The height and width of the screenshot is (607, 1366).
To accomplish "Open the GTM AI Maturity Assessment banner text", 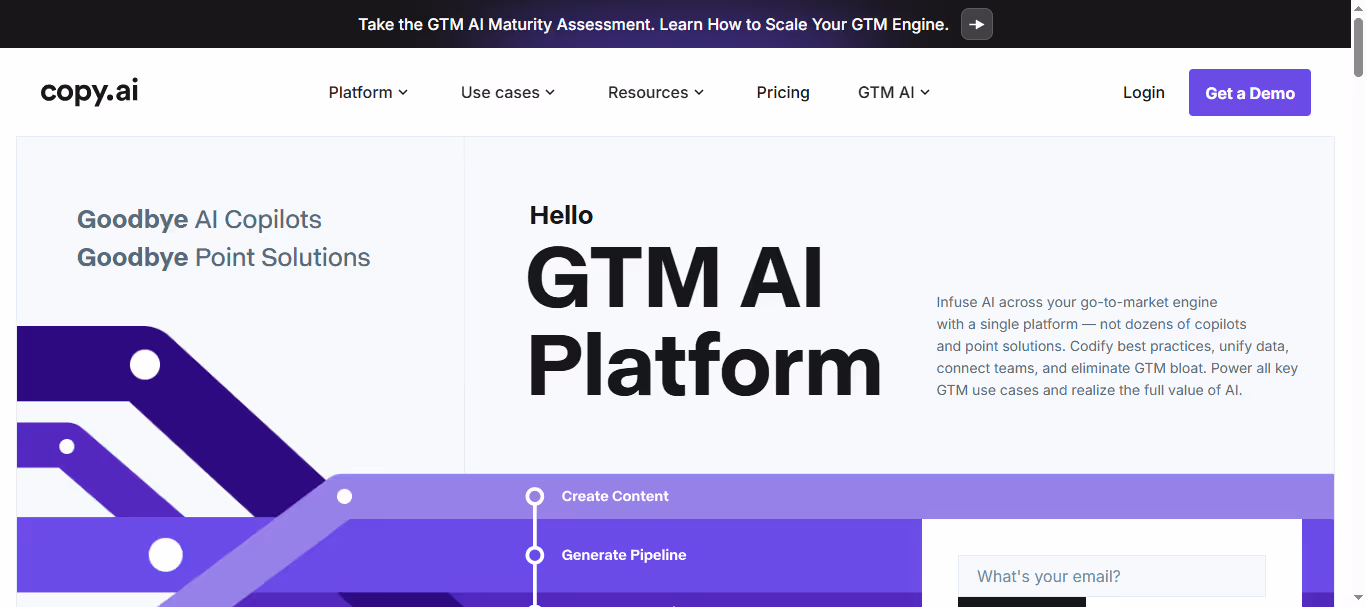I will tap(653, 24).
